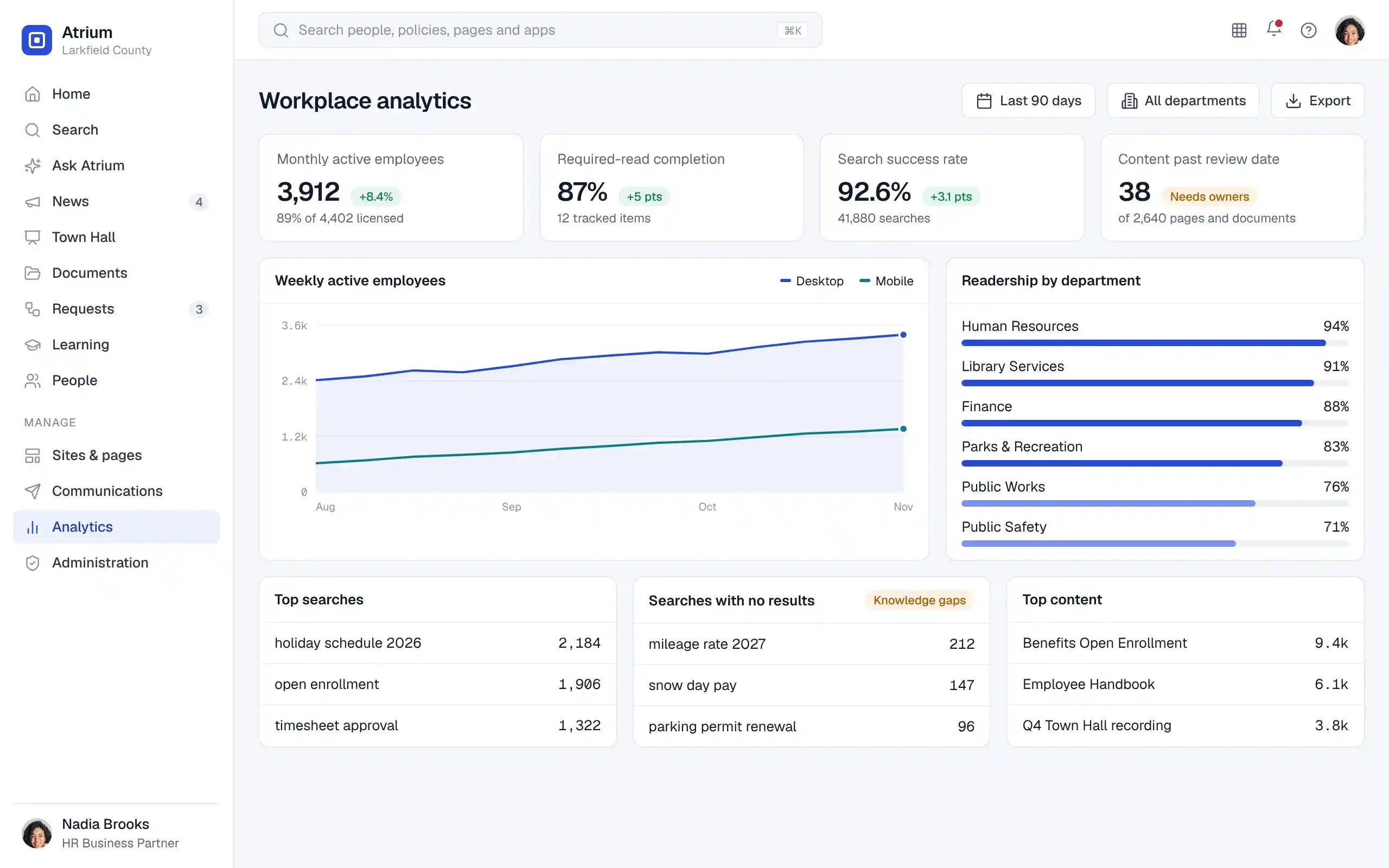Open the notifications bell

(x=1273, y=29)
